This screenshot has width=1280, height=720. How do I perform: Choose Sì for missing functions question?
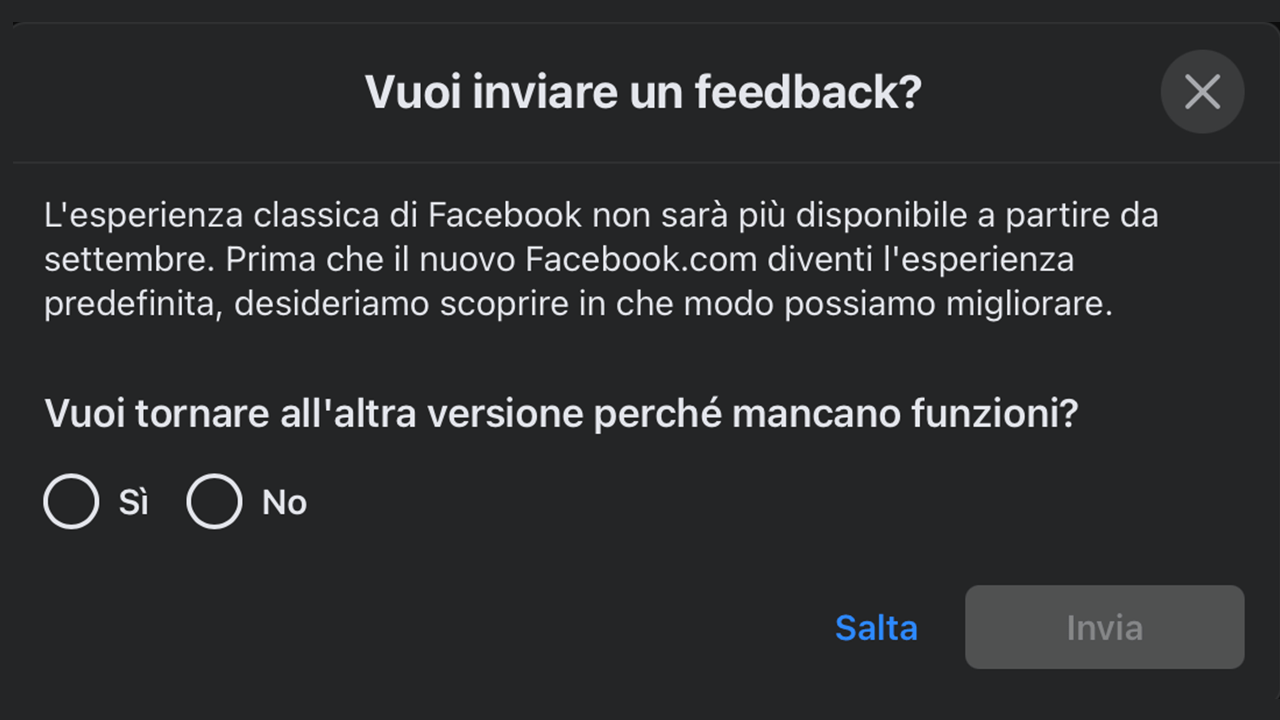pyautogui.click(x=72, y=501)
